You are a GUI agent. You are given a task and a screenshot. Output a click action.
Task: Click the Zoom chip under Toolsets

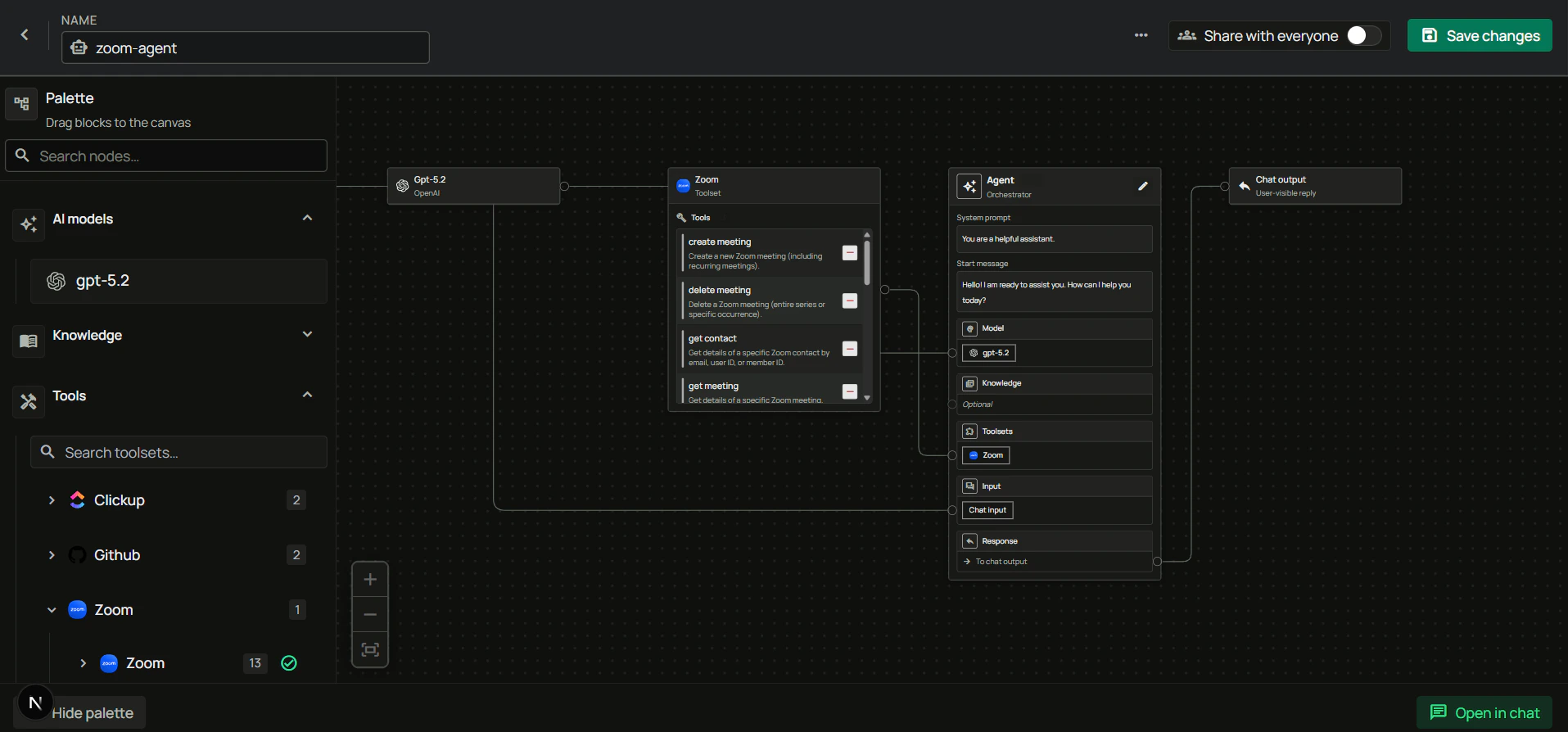point(986,455)
